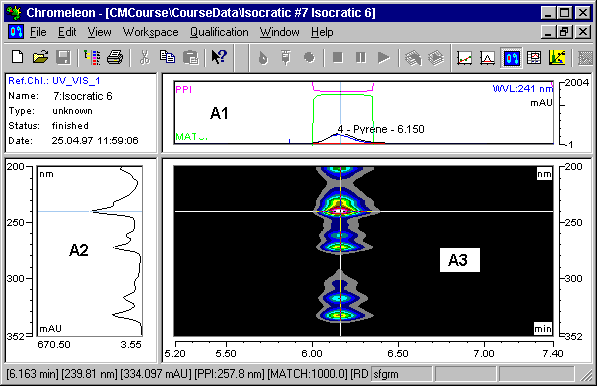The width and height of the screenshot is (597, 387).
Task: Click the Stop flow square button
Action: pyautogui.click(x=337, y=58)
